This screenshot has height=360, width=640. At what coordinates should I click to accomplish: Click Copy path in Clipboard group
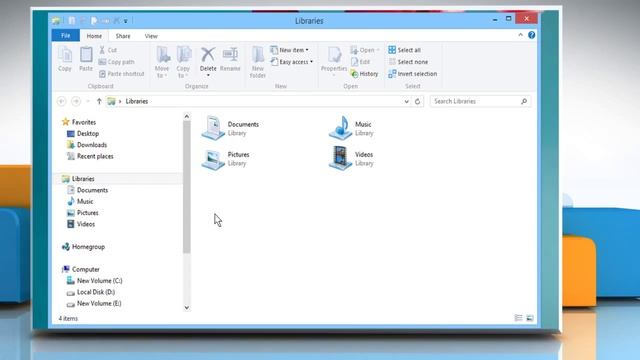tap(116, 62)
